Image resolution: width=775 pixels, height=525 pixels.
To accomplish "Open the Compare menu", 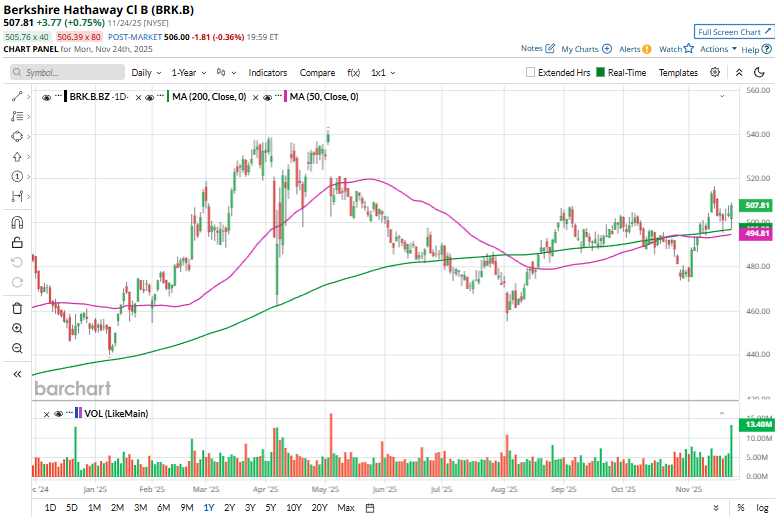I will (x=317, y=73).
